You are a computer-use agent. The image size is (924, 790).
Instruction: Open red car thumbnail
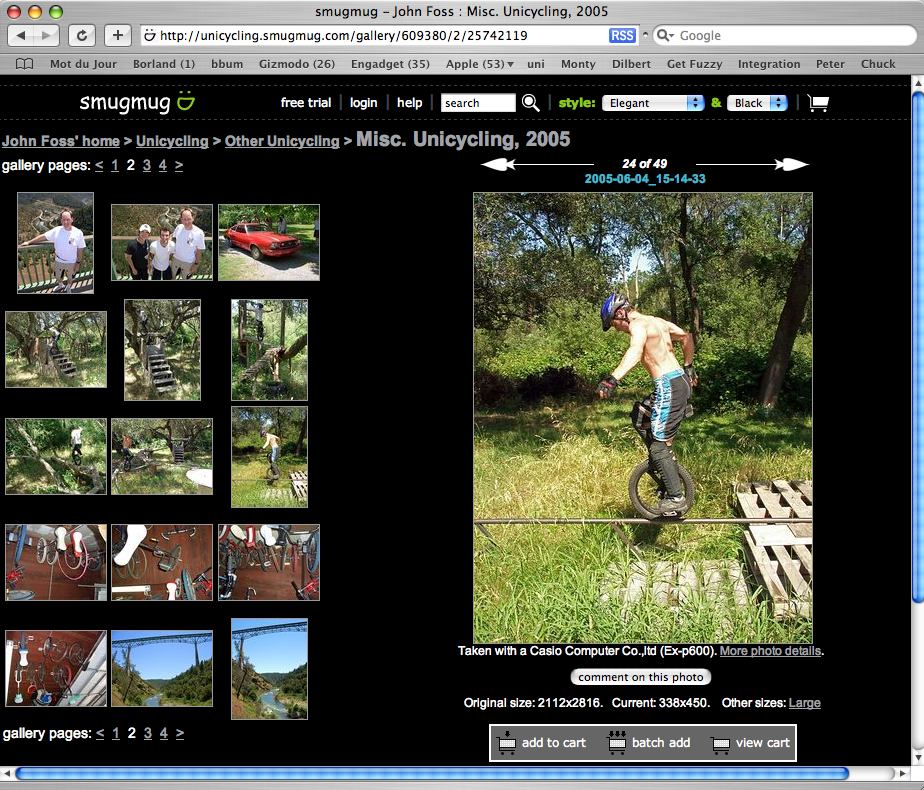[269, 242]
